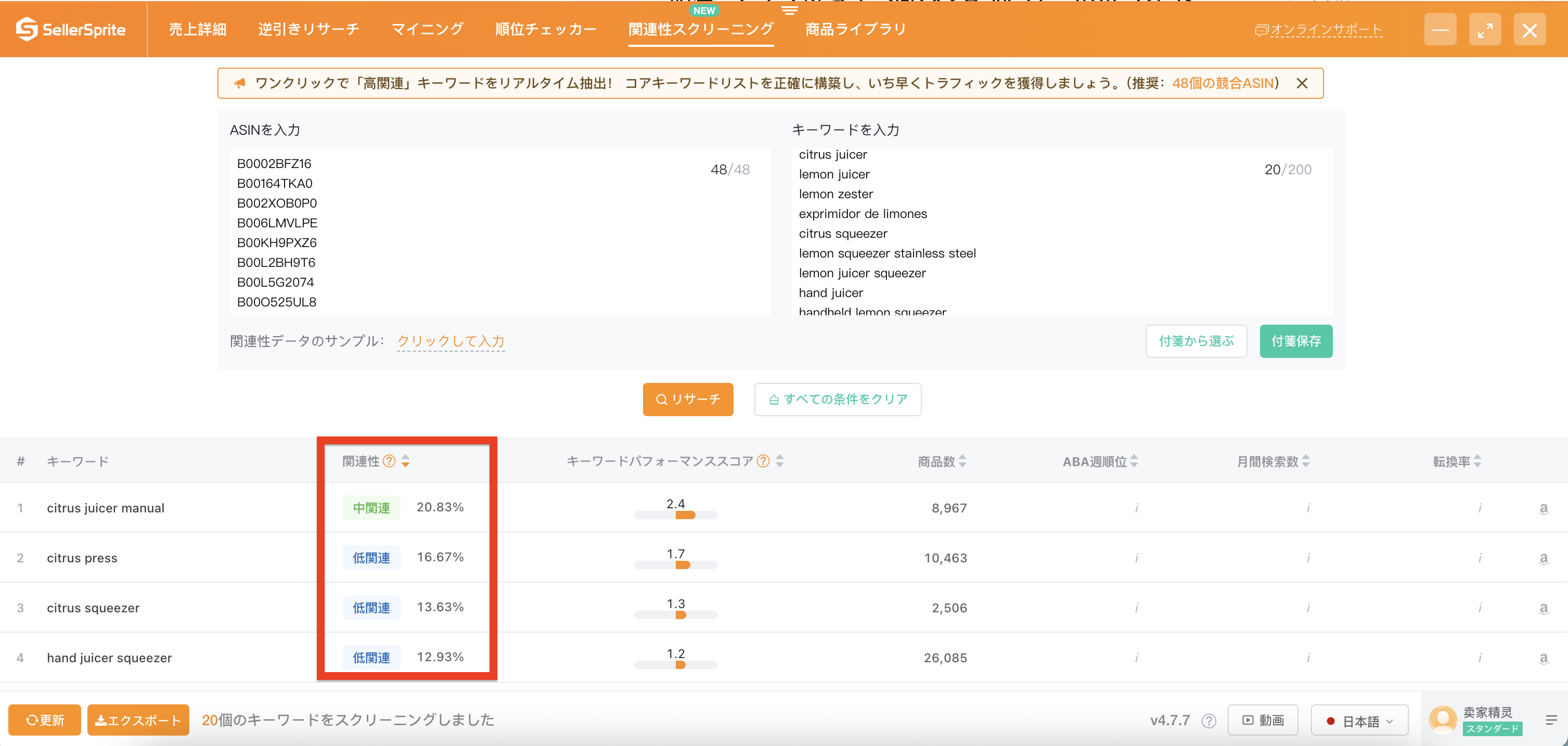Sort by 関連性 column arrows
Image resolution: width=1568 pixels, height=746 pixels.
[x=405, y=461]
